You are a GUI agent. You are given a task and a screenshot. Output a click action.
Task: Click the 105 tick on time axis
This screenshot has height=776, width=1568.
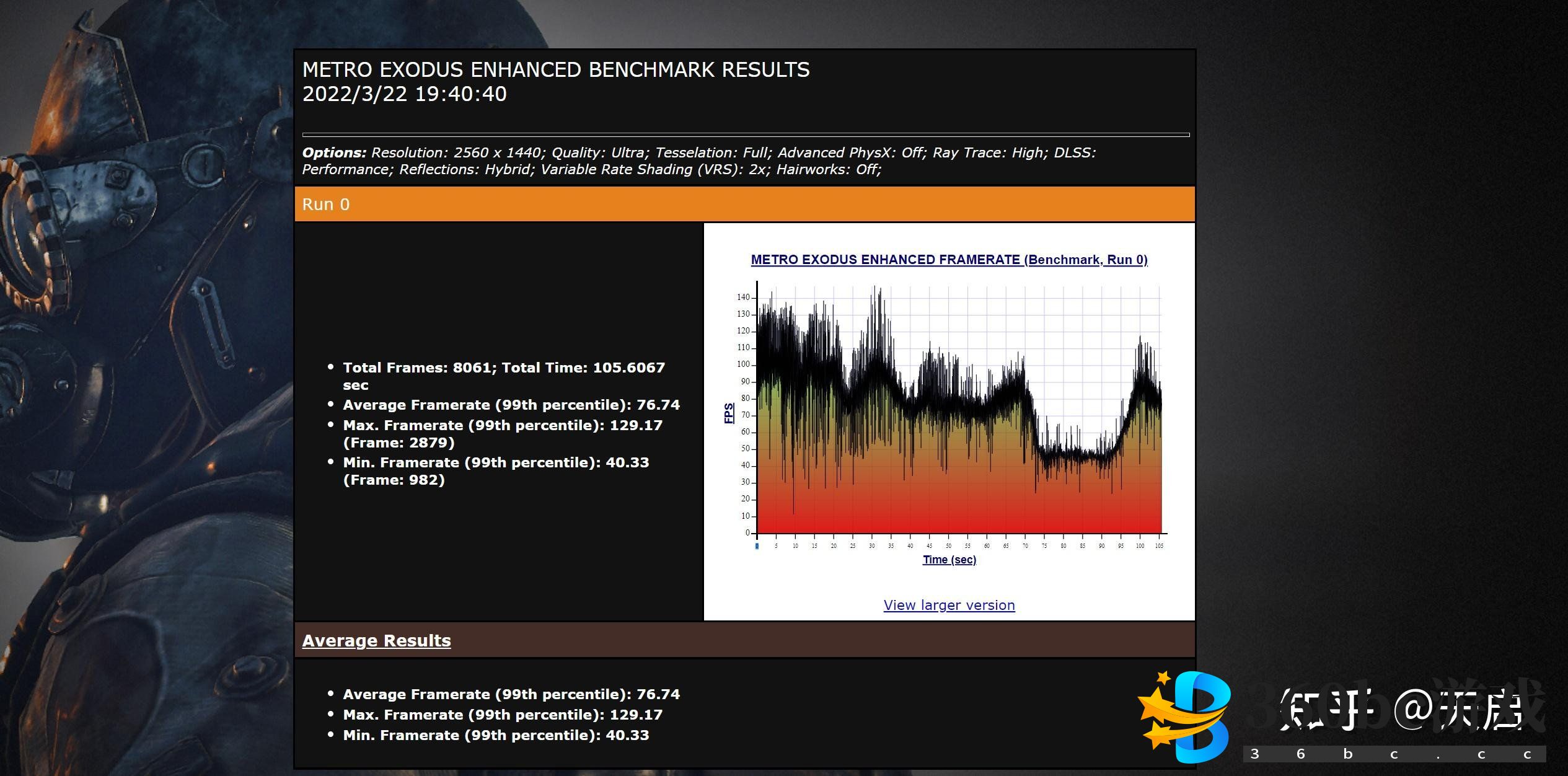coord(1159,546)
